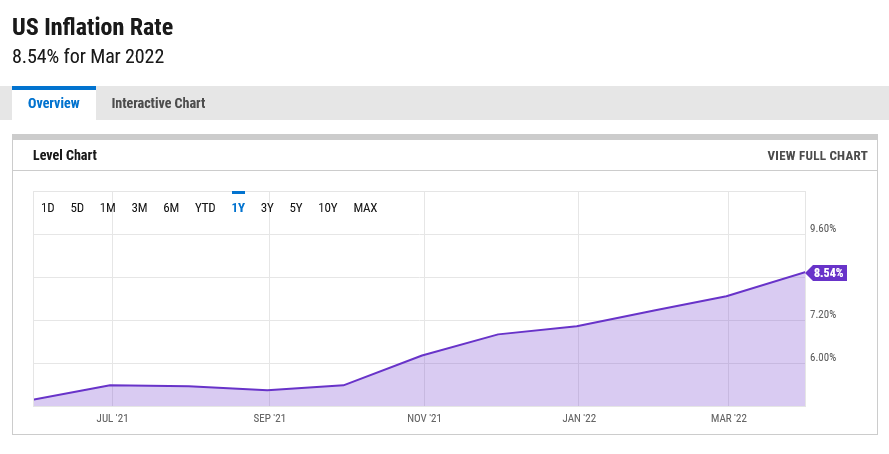The height and width of the screenshot is (454, 889).
Task: Open the Interactive Chart tab
Action: tap(158, 103)
